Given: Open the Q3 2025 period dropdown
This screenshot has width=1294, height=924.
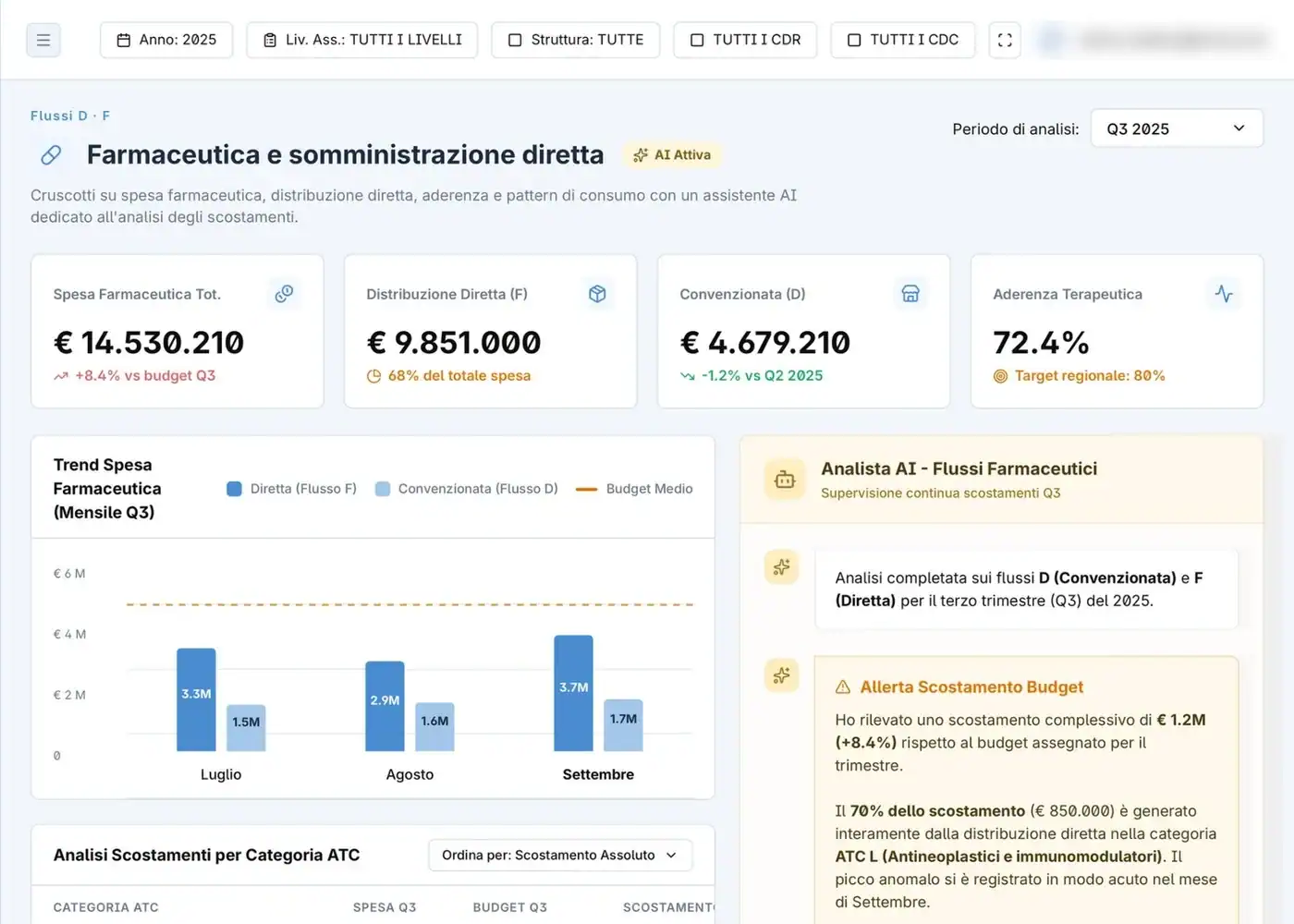Looking at the screenshot, I should click(x=1177, y=128).
